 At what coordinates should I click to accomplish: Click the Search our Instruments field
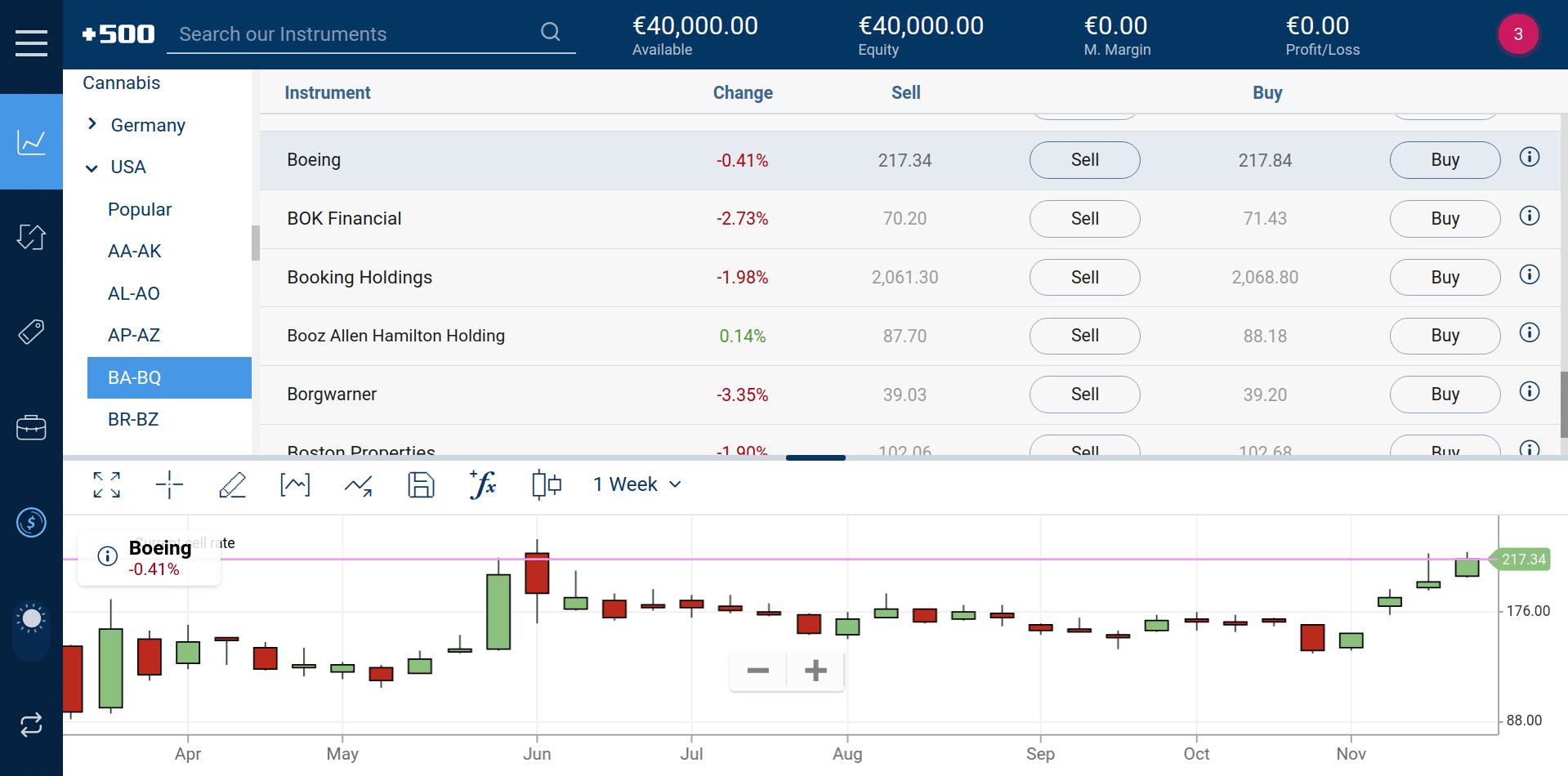click(356, 34)
